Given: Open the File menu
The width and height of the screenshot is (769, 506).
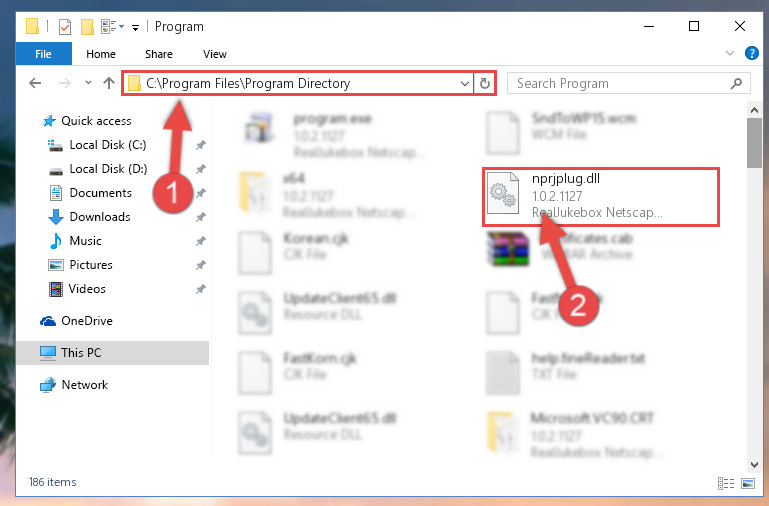Looking at the screenshot, I should pyautogui.click(x=44, y=54).
